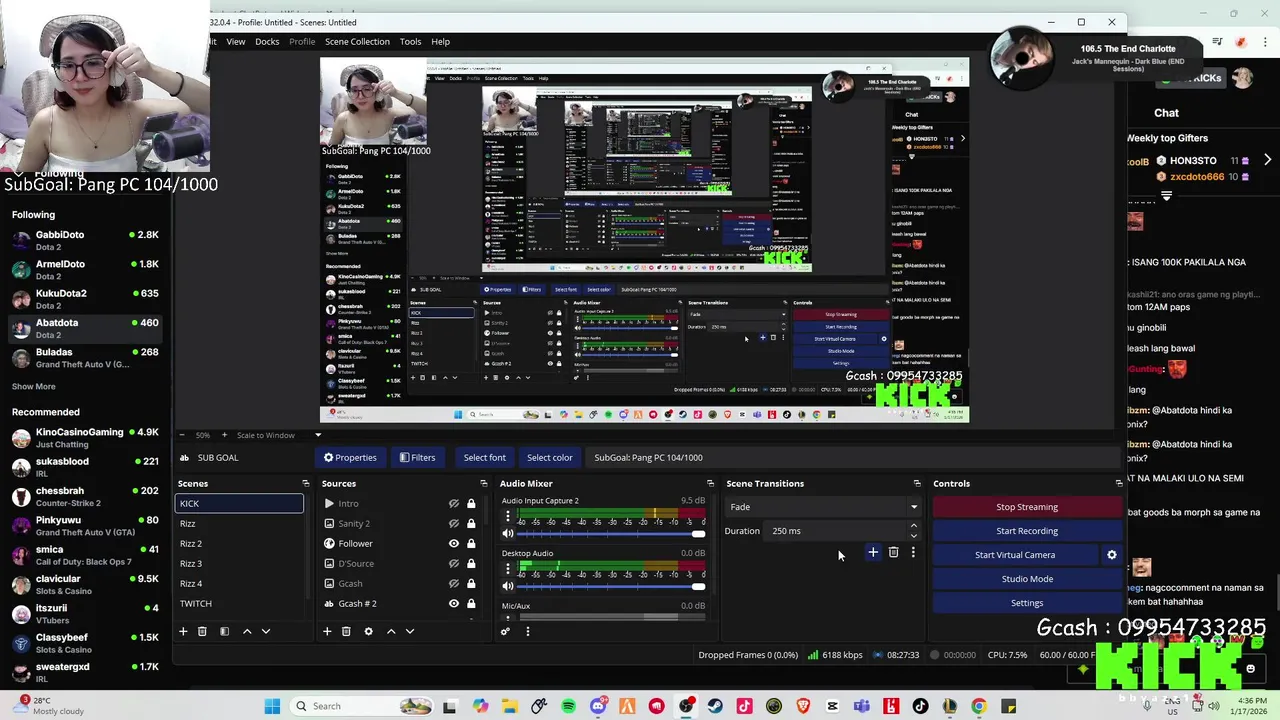
Task: Move selected source down in Sources toolbar
Action: pos(410,631)
